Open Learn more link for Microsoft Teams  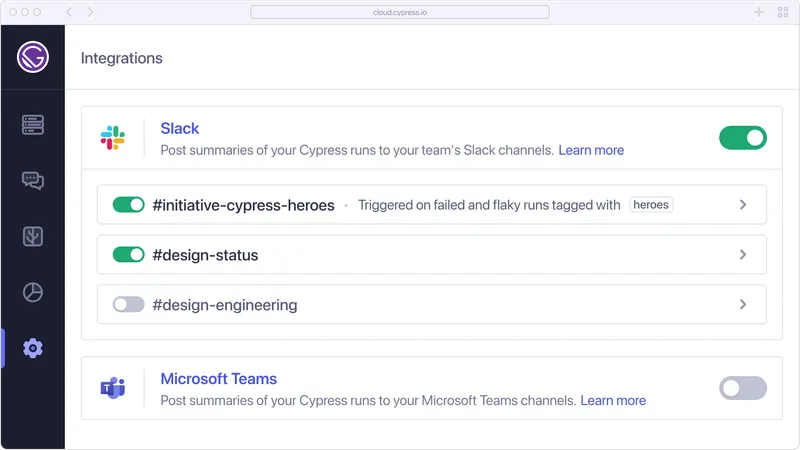613,401
